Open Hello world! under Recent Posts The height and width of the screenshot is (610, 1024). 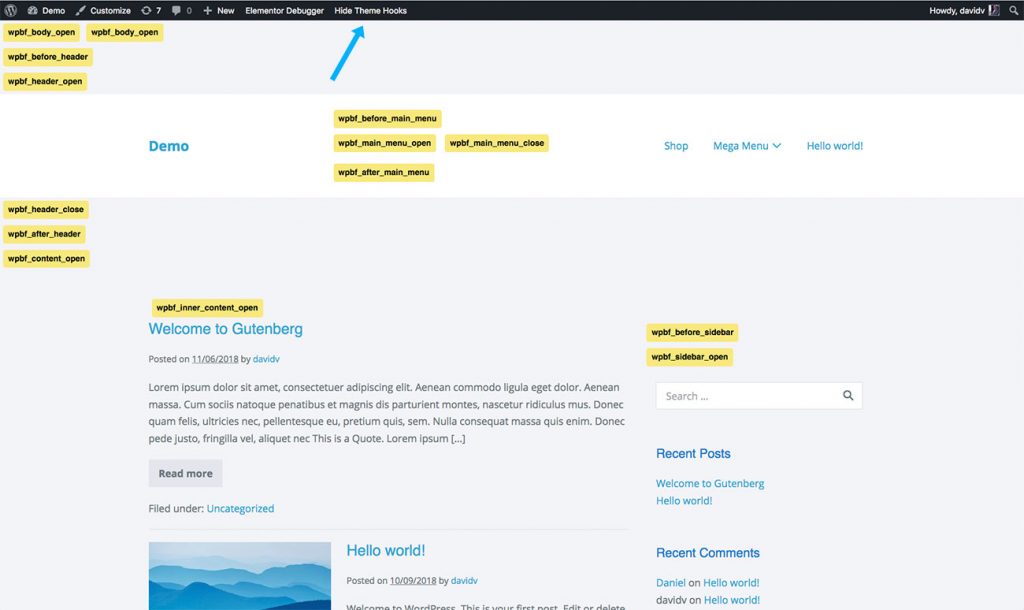(x=684, y=500)
